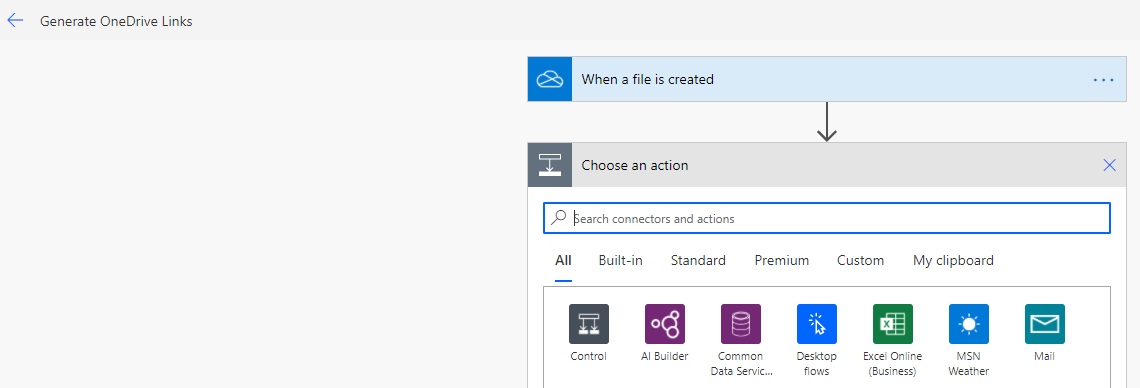Select the Common Data Service connector icon
Viewport: 1140px width, 388px height.
(x=741, y=324)
